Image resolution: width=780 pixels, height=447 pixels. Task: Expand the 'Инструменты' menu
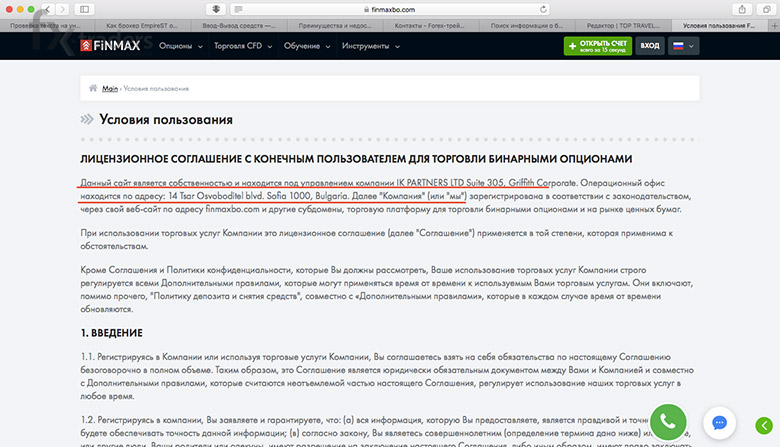click(x=371, y=46)
